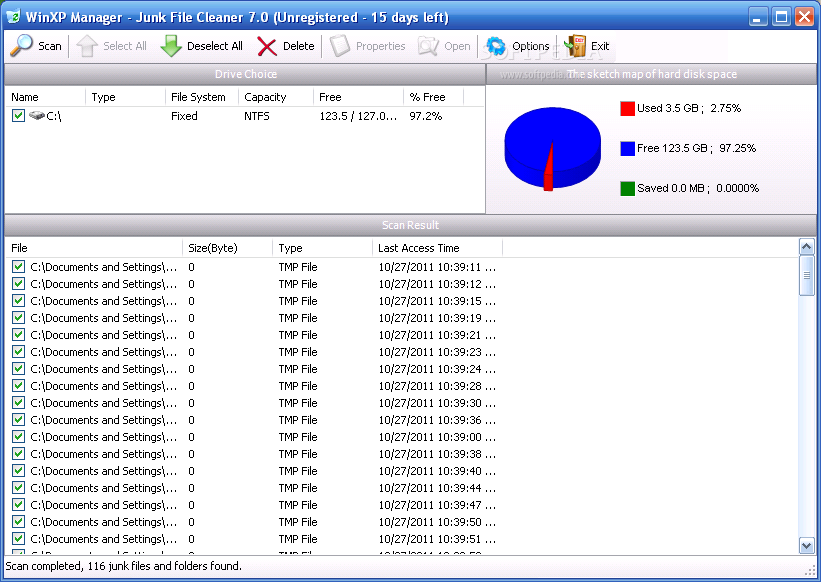The width and height of the screenshot is (821, 582).
Task: Uncheck the file accessed at 10:39:36
Action: (x=18, y=420)
